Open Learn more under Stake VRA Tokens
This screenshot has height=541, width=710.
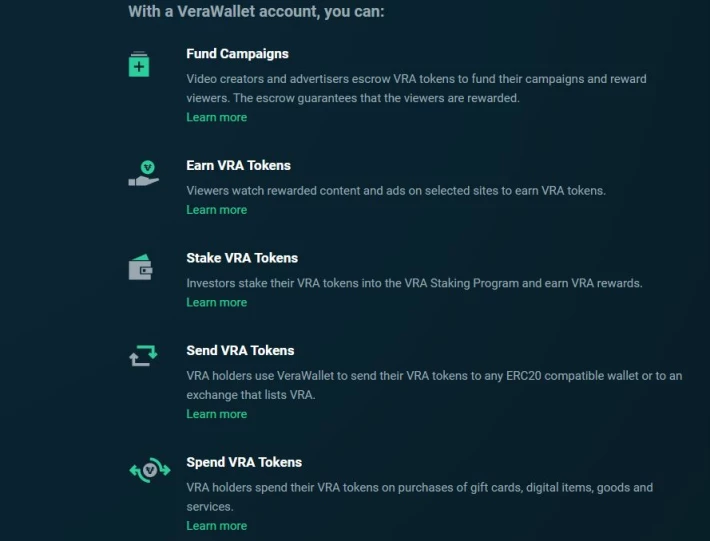pyautogui.click(x=216, y=302)
